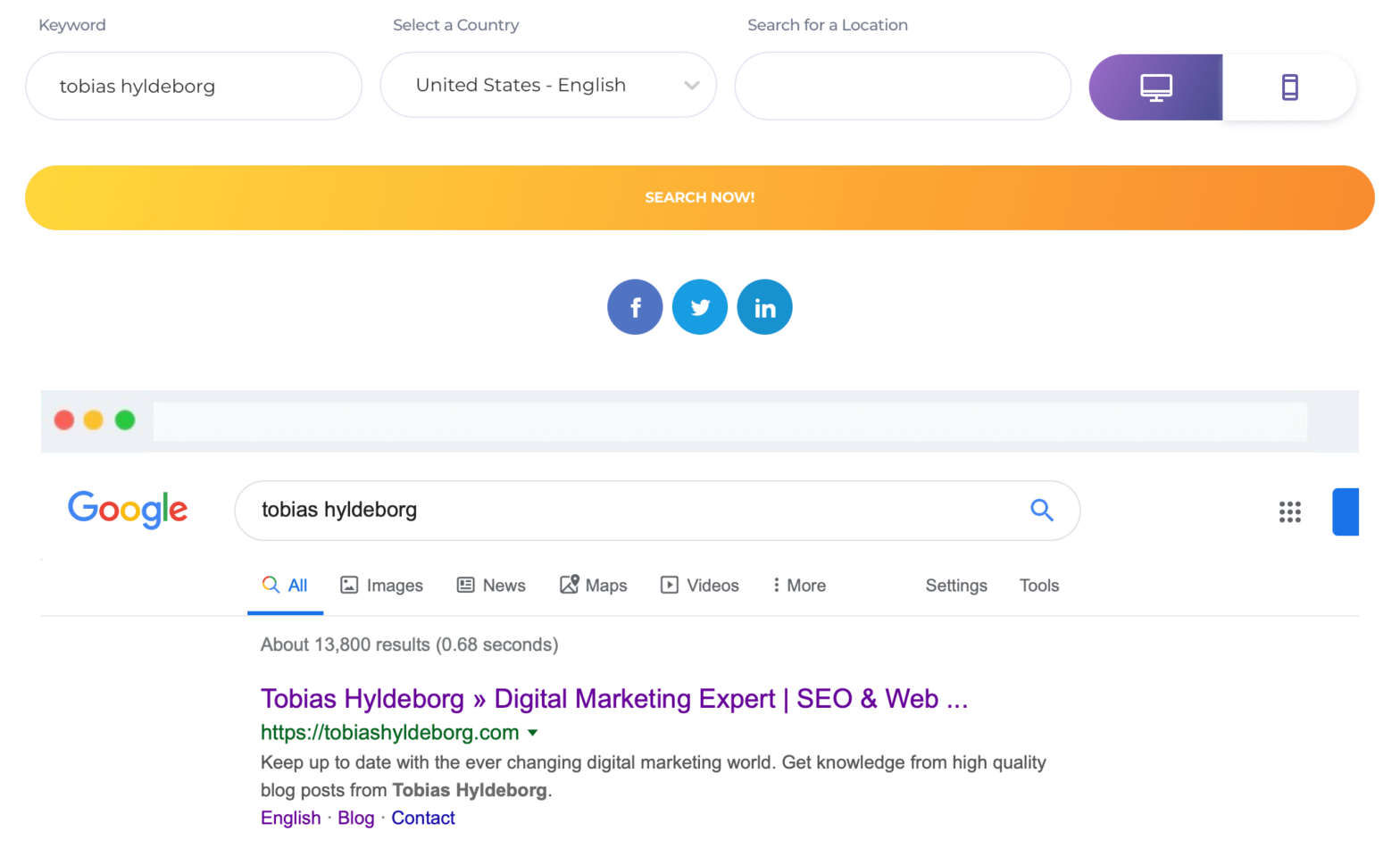1400x848 pixels.
Task: Open Google search Settings
Action: [956, 586]
